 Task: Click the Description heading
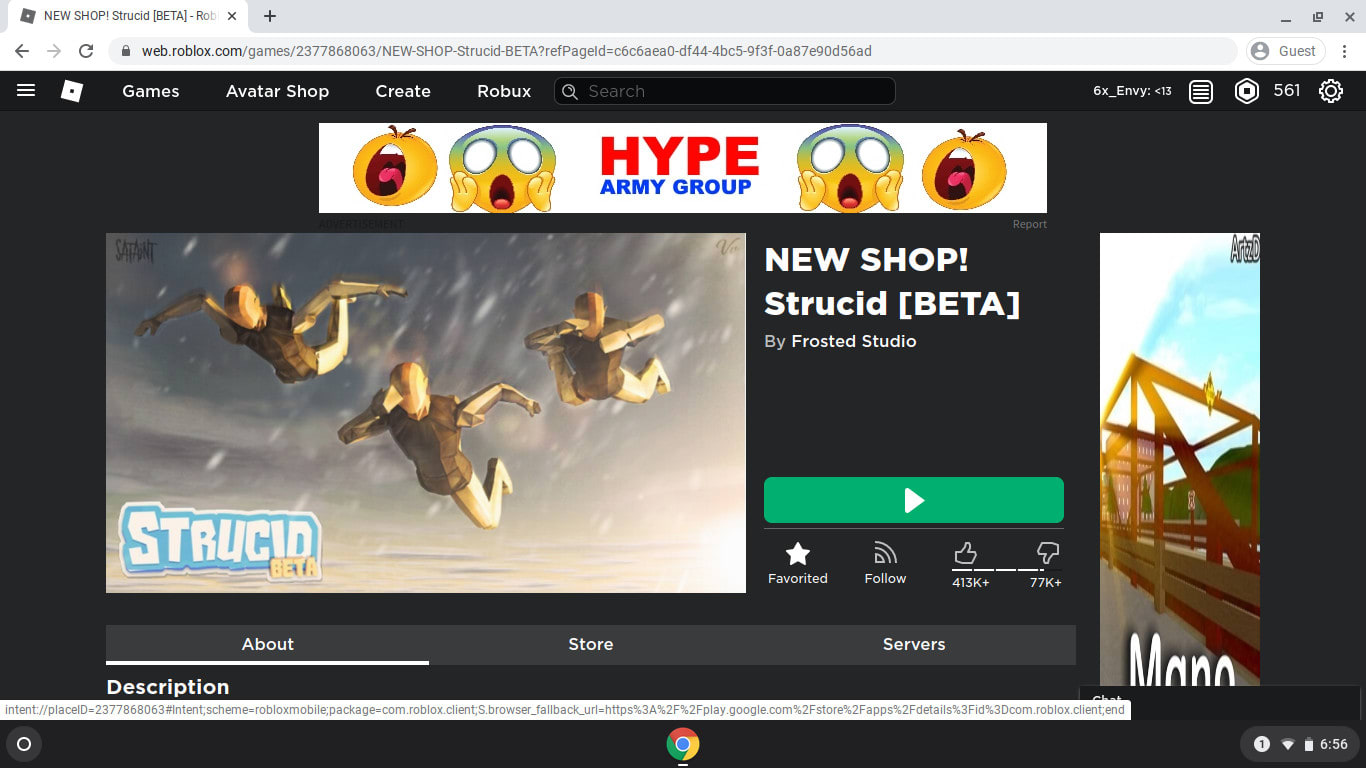coord(168,687)
